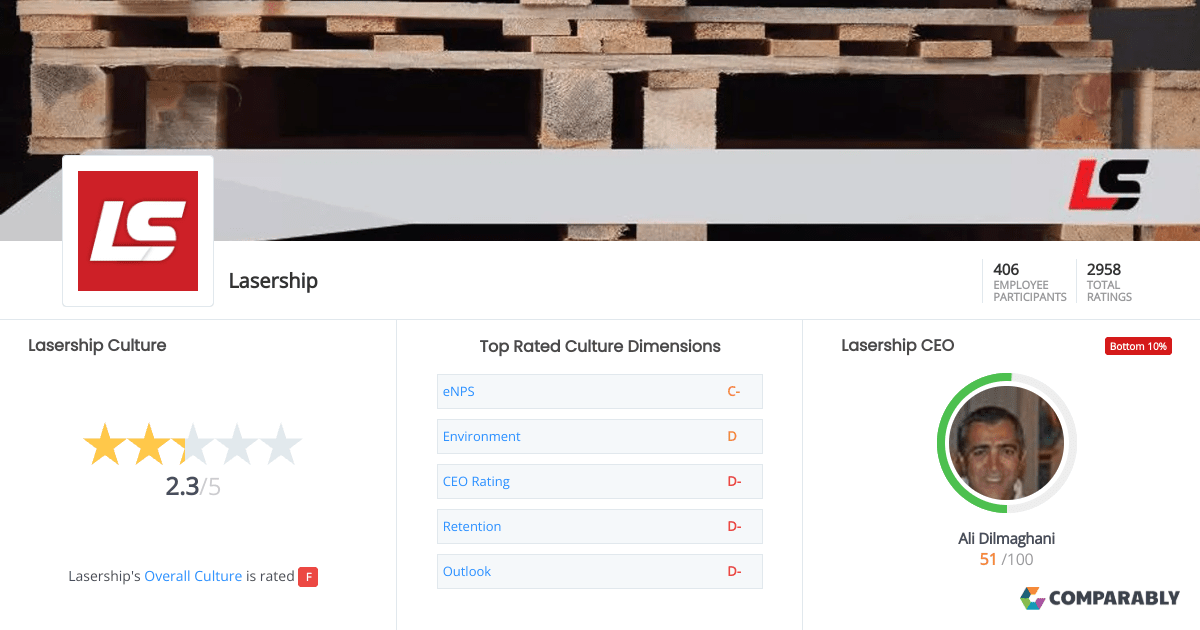This screenshot has width=1200, height=630.
Task: Click the C- grade next to eNPS
Action: click(733, 391)
